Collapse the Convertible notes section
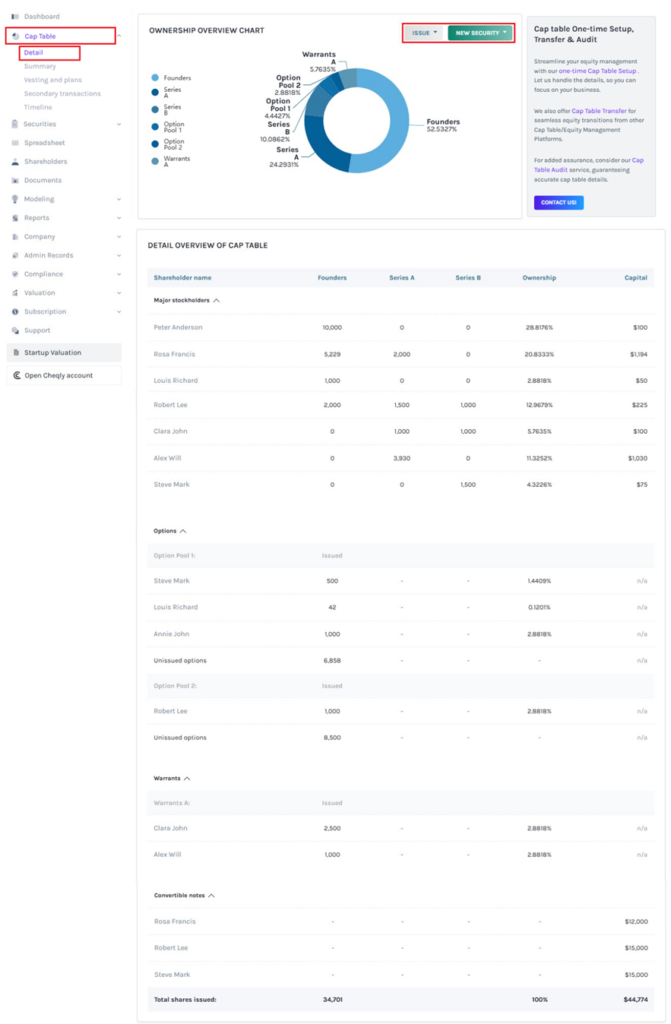671x1024 pixels. pos(211,895)
